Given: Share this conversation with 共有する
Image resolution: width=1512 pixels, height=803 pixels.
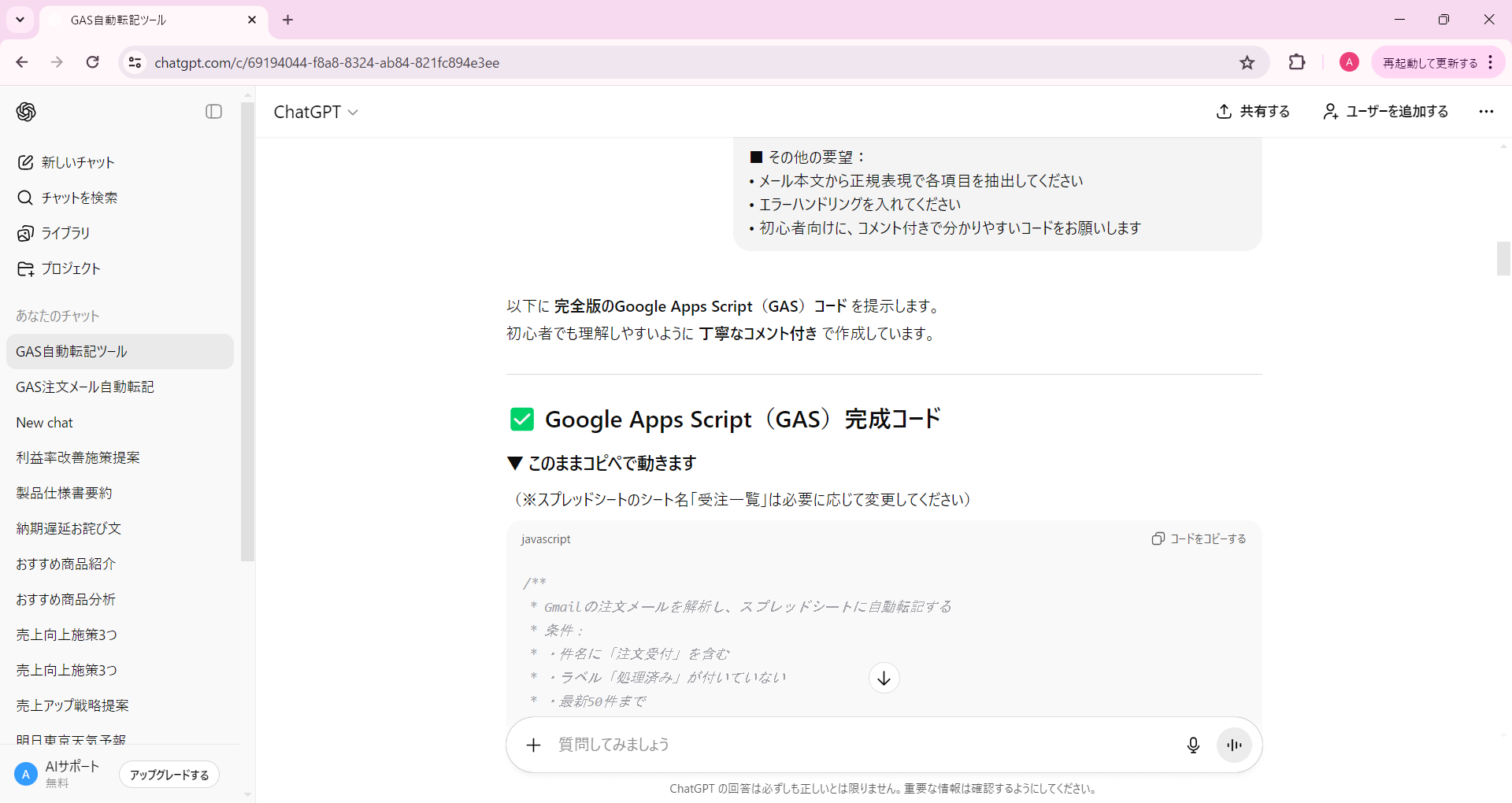Looking at the screenshot, I should [x=1253, y=111].
